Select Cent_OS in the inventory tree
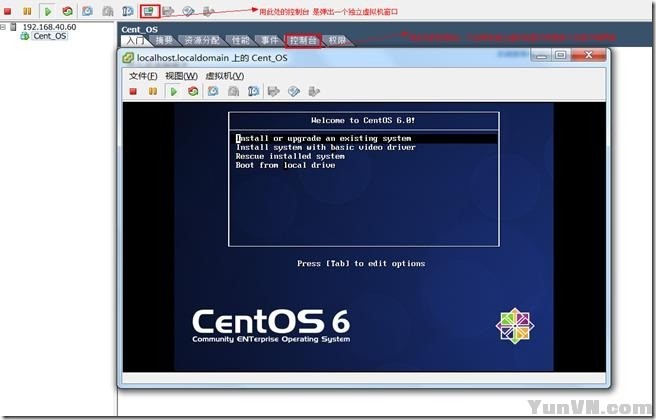The width and height of the screenshot is (656, 420). pyautogui.click(x=49, y=36)
